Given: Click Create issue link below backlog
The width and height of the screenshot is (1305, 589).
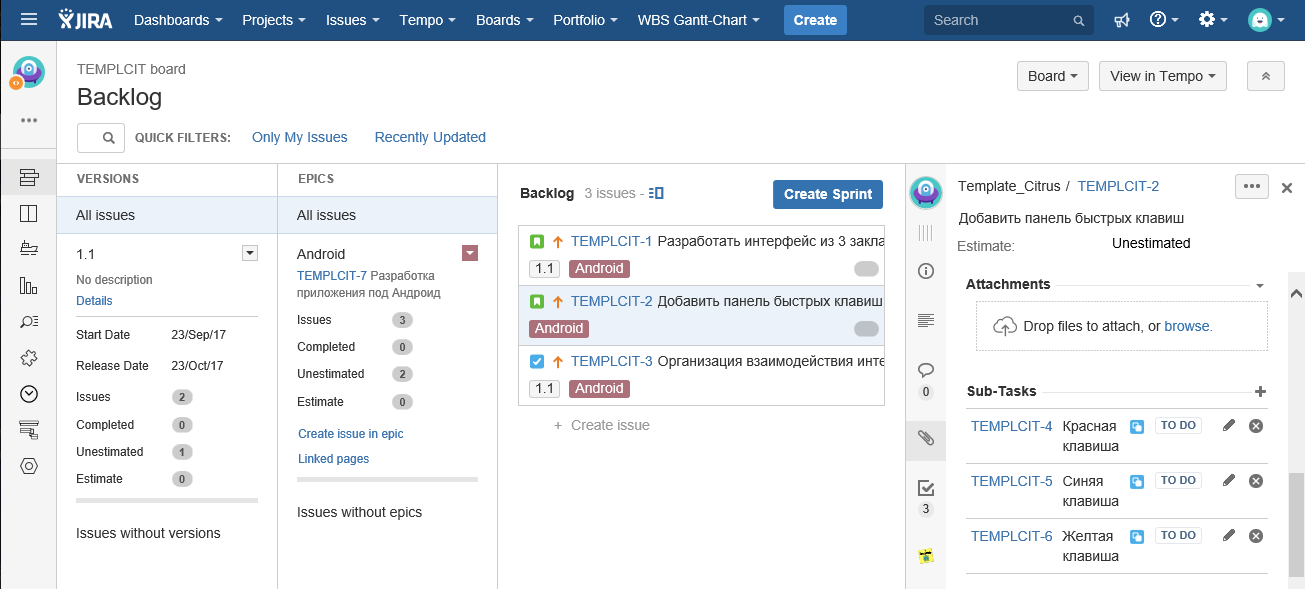Looking at the screenshot, I should tap(602, 425).
